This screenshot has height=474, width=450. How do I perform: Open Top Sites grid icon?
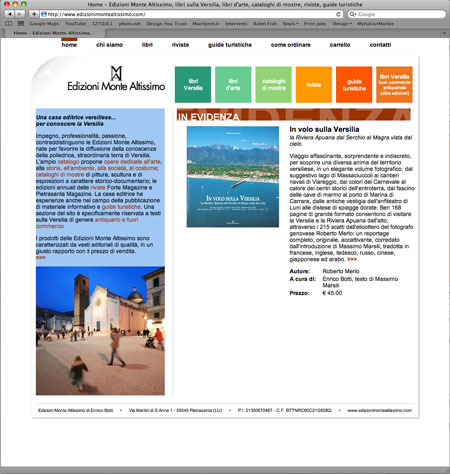(21, 24)
